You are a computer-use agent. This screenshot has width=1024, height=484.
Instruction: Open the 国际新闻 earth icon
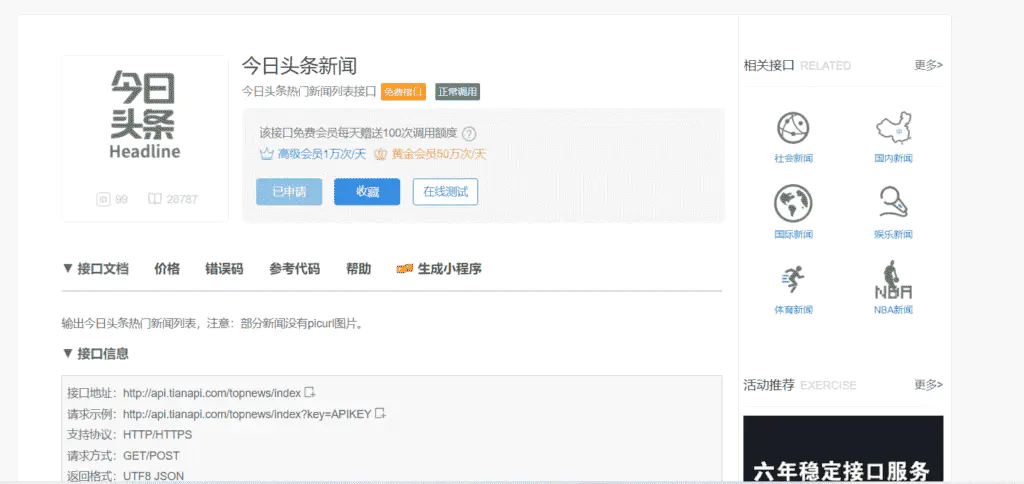tap(793, 203)
